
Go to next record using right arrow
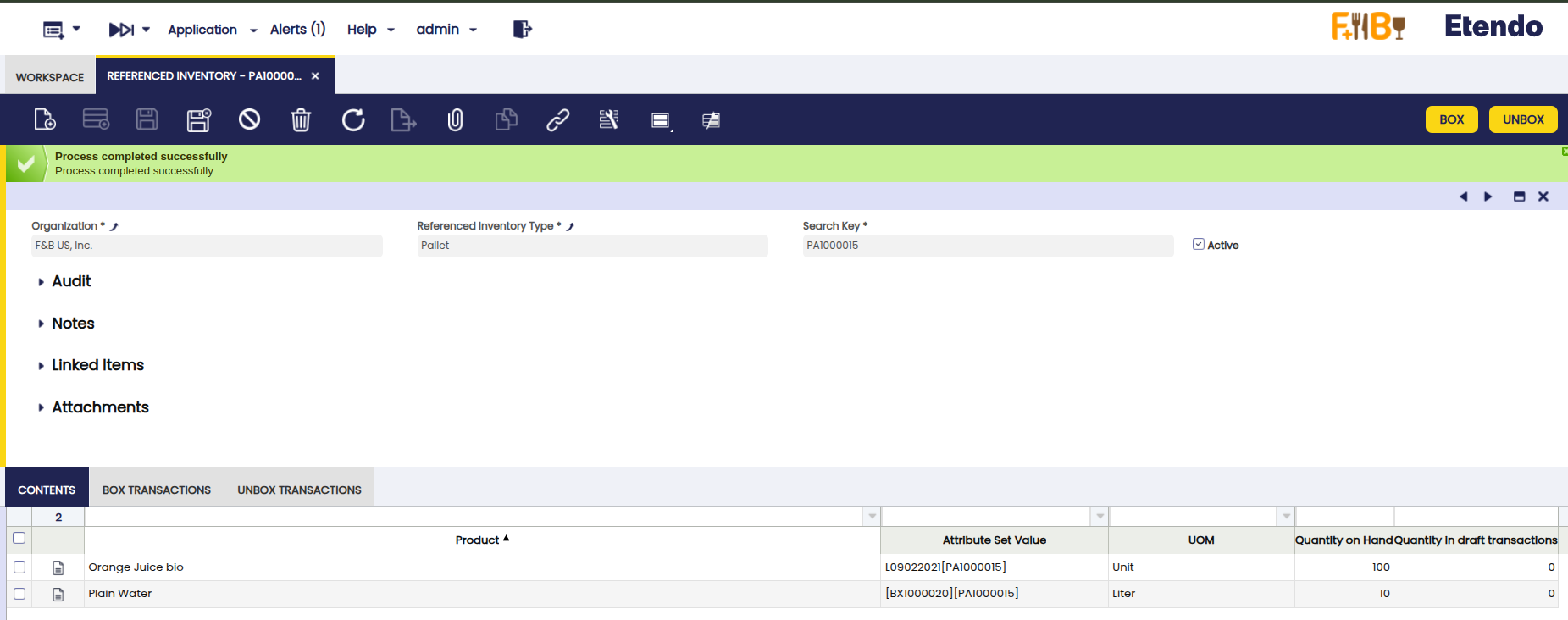(x=1488, y=197)
